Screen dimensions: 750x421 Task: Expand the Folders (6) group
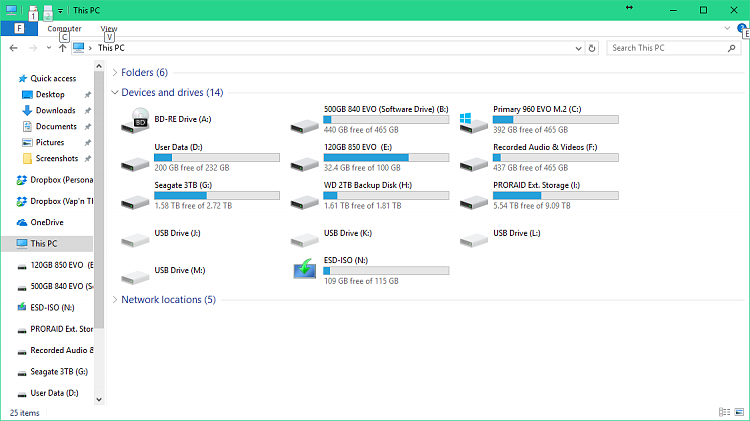pos(115,73)
